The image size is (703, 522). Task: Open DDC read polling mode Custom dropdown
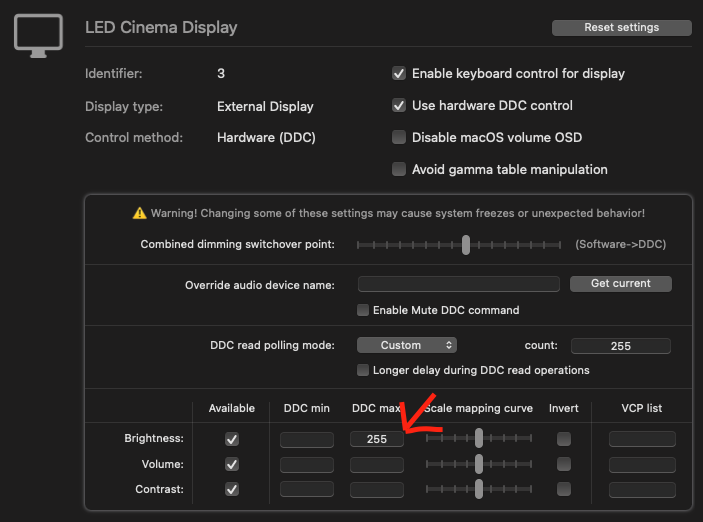(x=407, y=345)
